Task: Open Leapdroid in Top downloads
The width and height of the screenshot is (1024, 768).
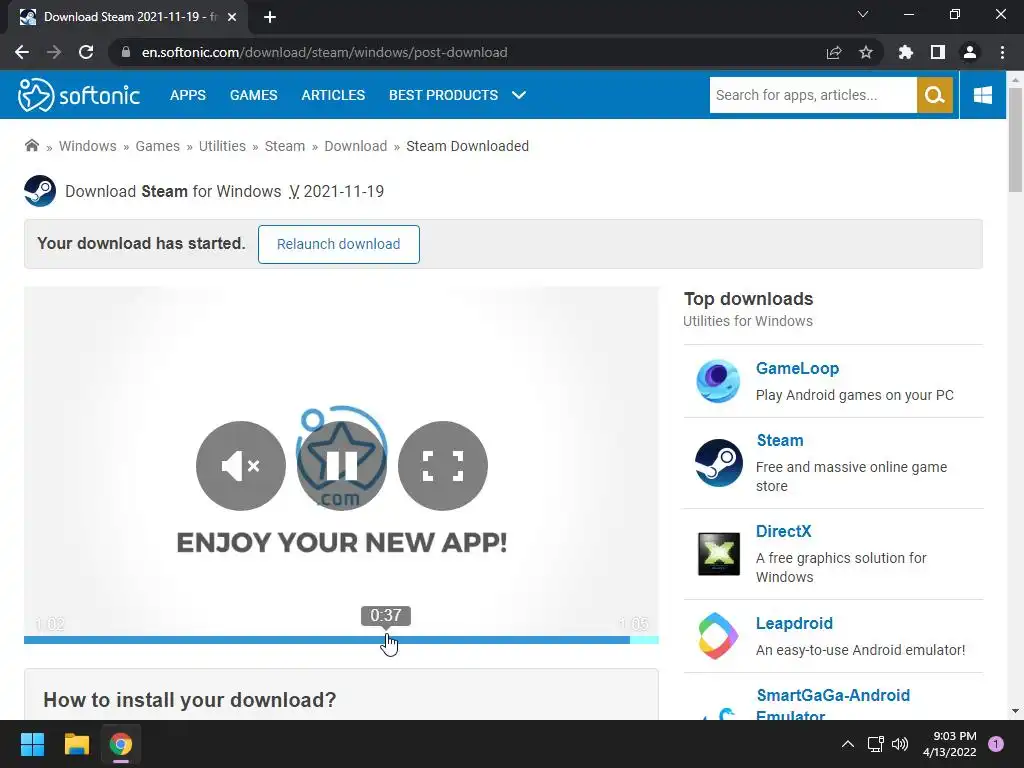Action: pyautogui.click(x=794, y=623)
